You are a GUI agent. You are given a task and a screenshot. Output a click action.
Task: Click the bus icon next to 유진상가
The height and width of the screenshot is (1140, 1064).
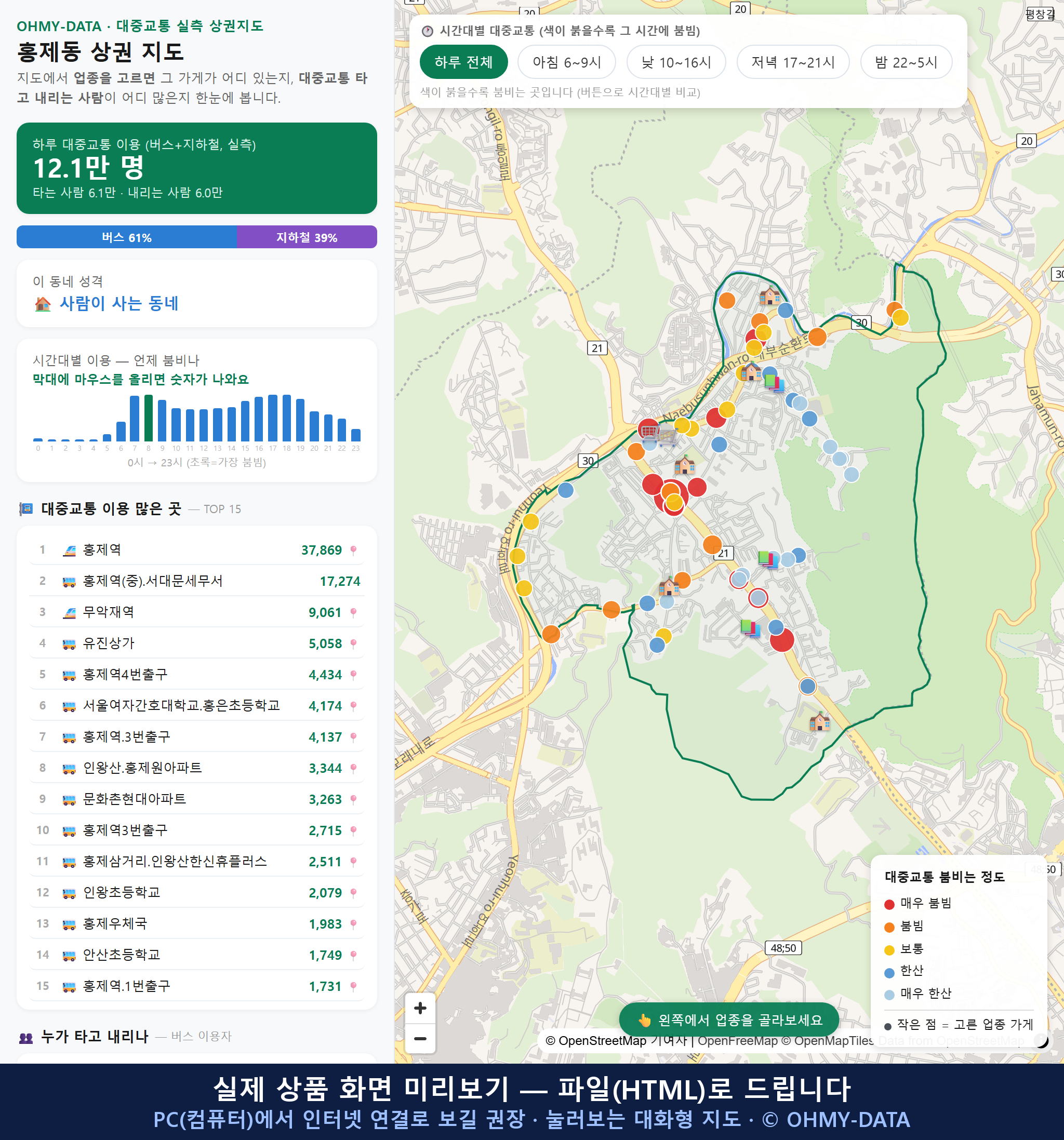(69, 644)
